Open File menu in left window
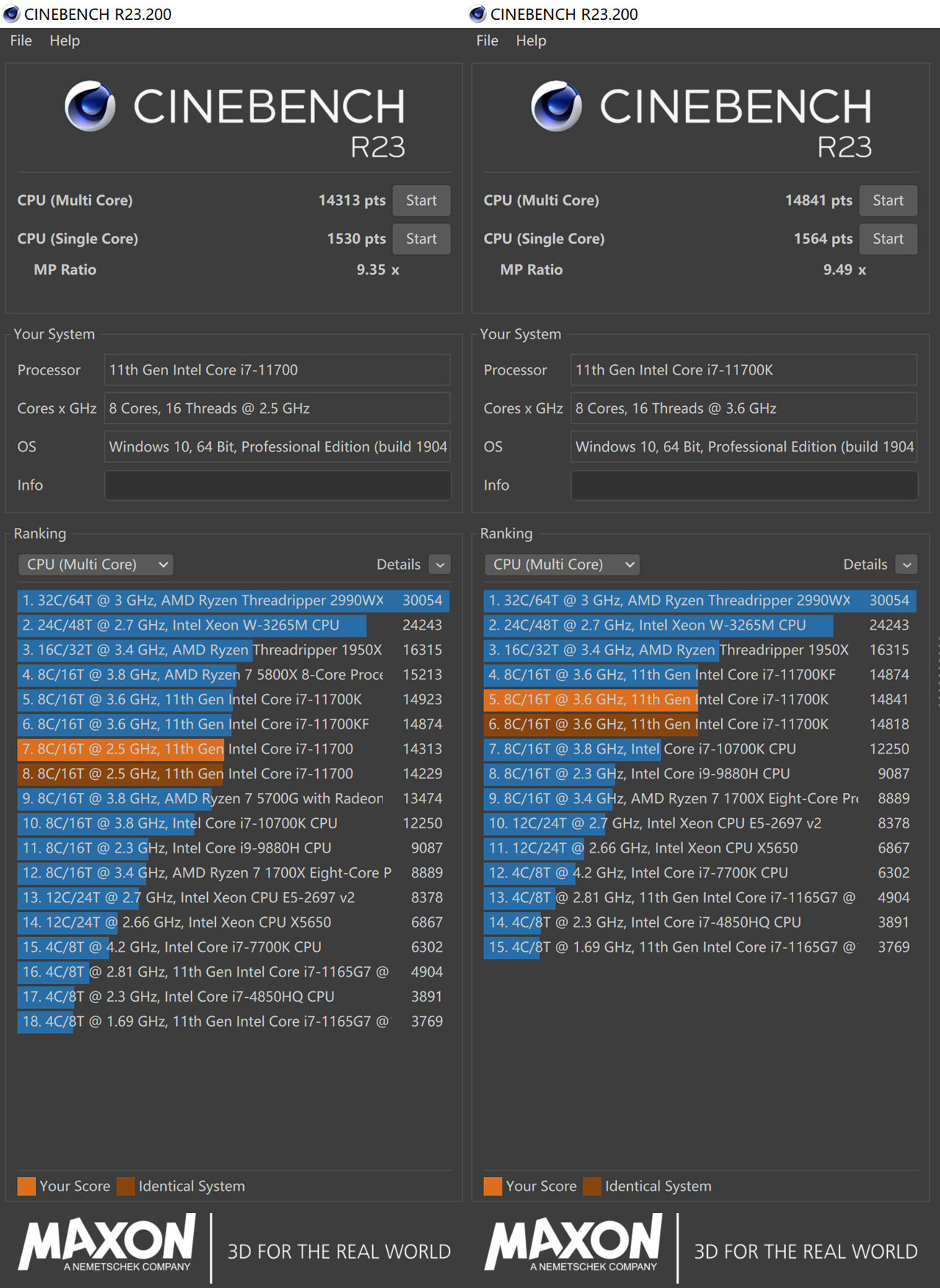 [21, 40]
